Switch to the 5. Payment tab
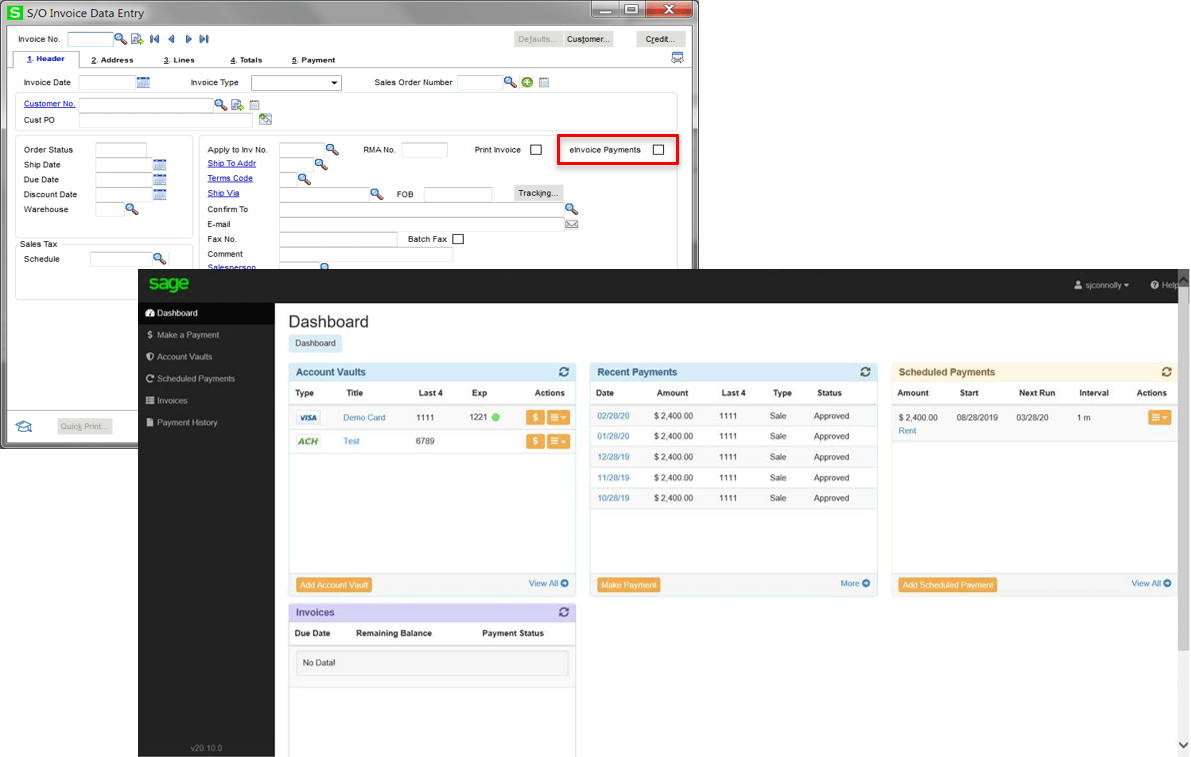This screenshot has width=1191, height=757. coord(314,60)
